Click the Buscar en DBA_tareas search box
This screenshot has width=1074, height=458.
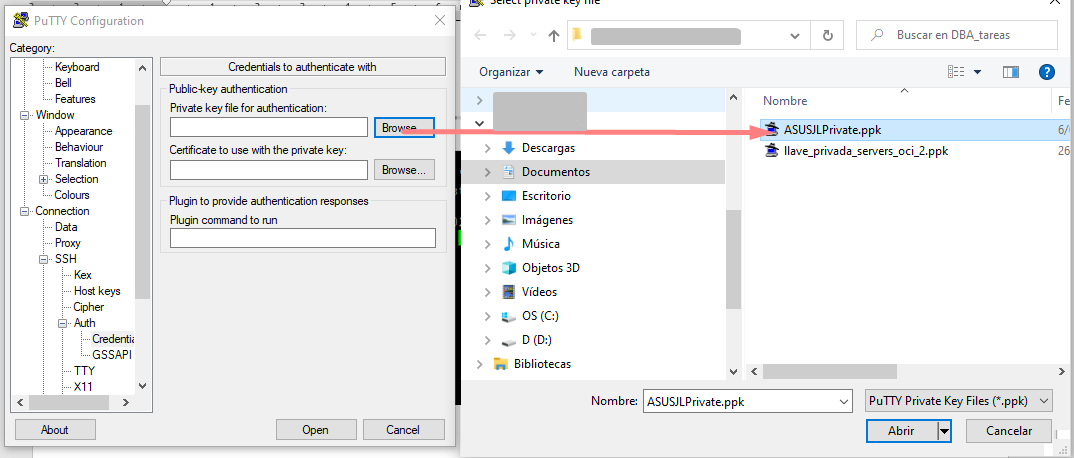coord(957,35)
